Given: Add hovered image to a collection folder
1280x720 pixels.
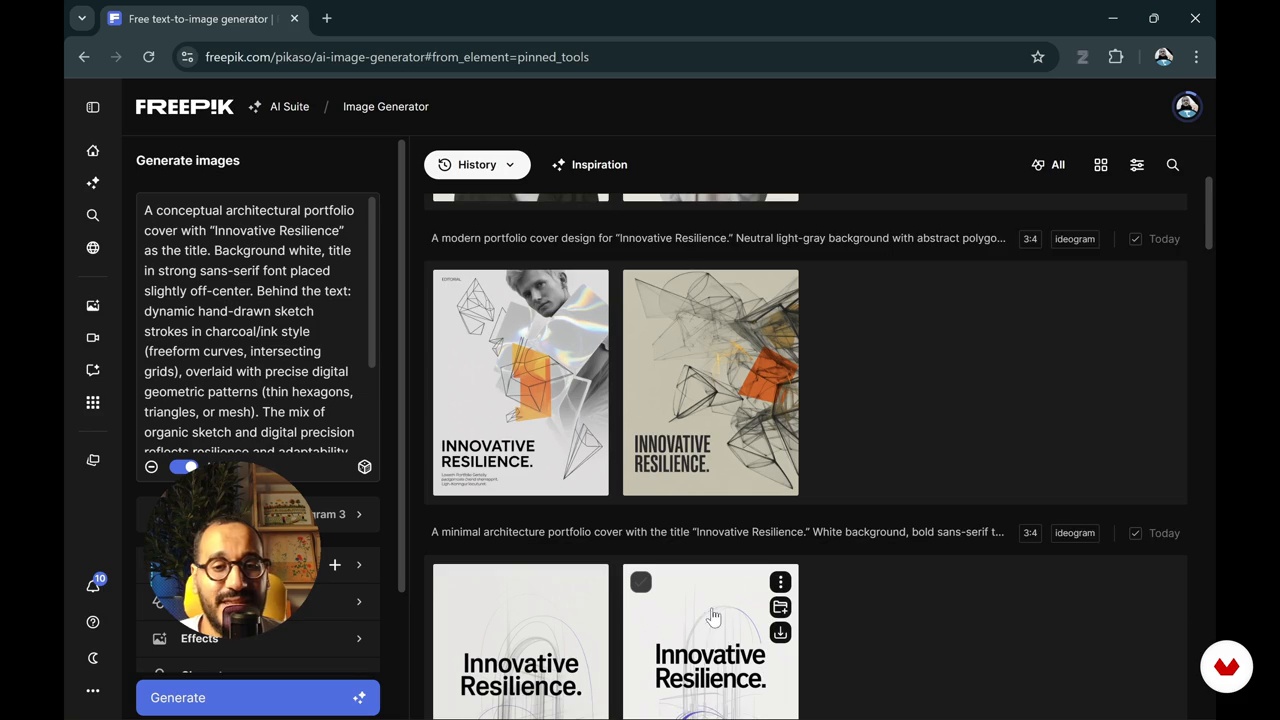Looking at the screenshot, I should [x=780, y=607].
